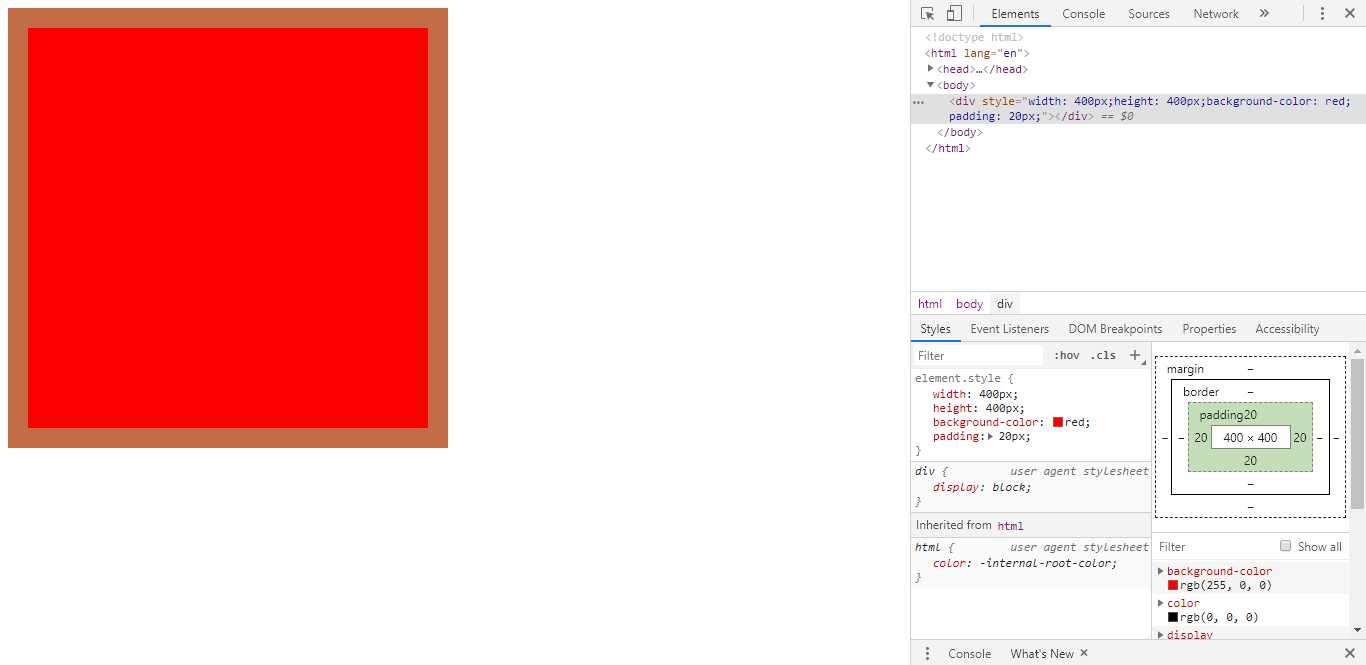Focus the Styles Filter input
This screenshot has width=1366, height=665.
coord(978,356)
